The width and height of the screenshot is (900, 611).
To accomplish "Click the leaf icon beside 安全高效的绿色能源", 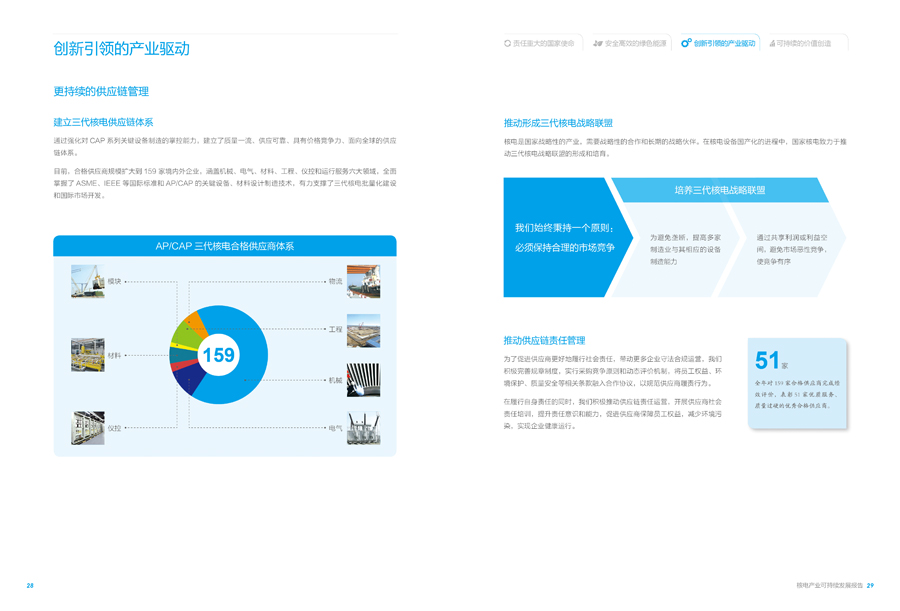I will point(598,43).
